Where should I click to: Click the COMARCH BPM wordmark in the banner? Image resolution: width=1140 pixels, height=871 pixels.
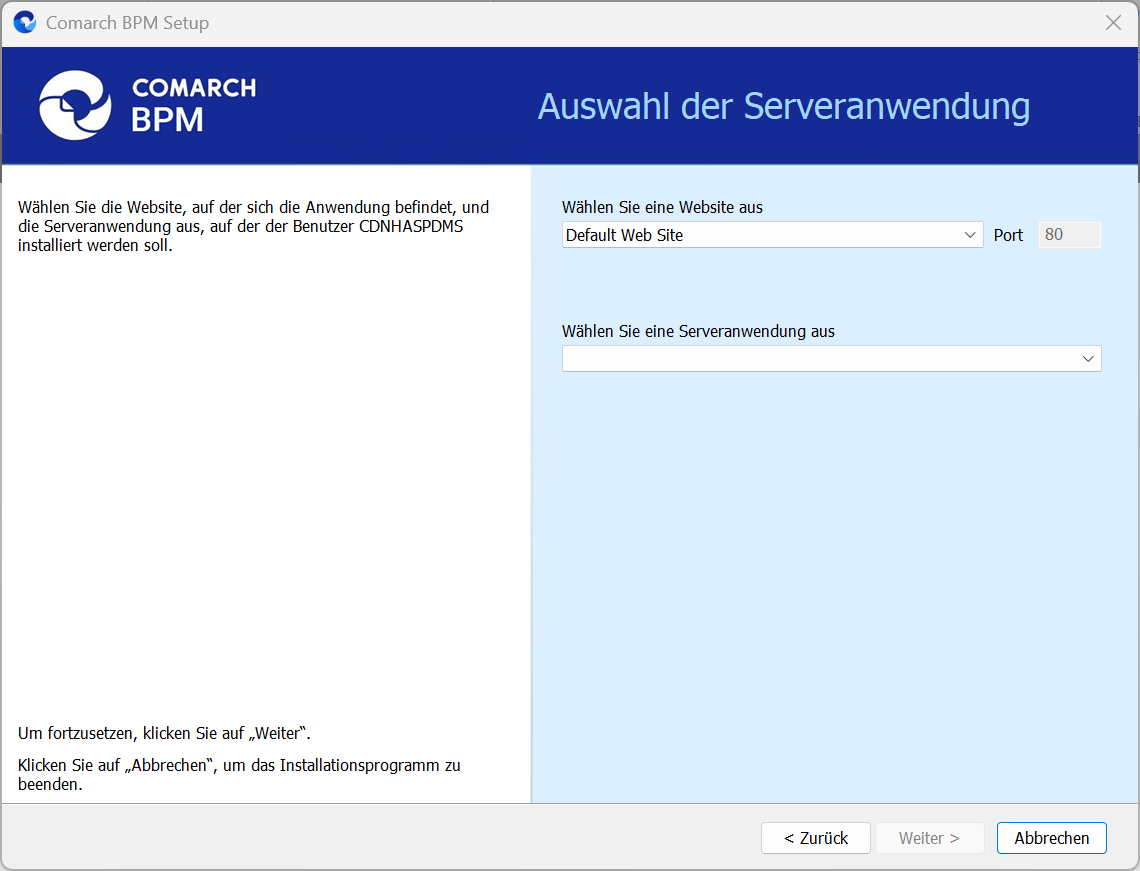coord(193,105)
